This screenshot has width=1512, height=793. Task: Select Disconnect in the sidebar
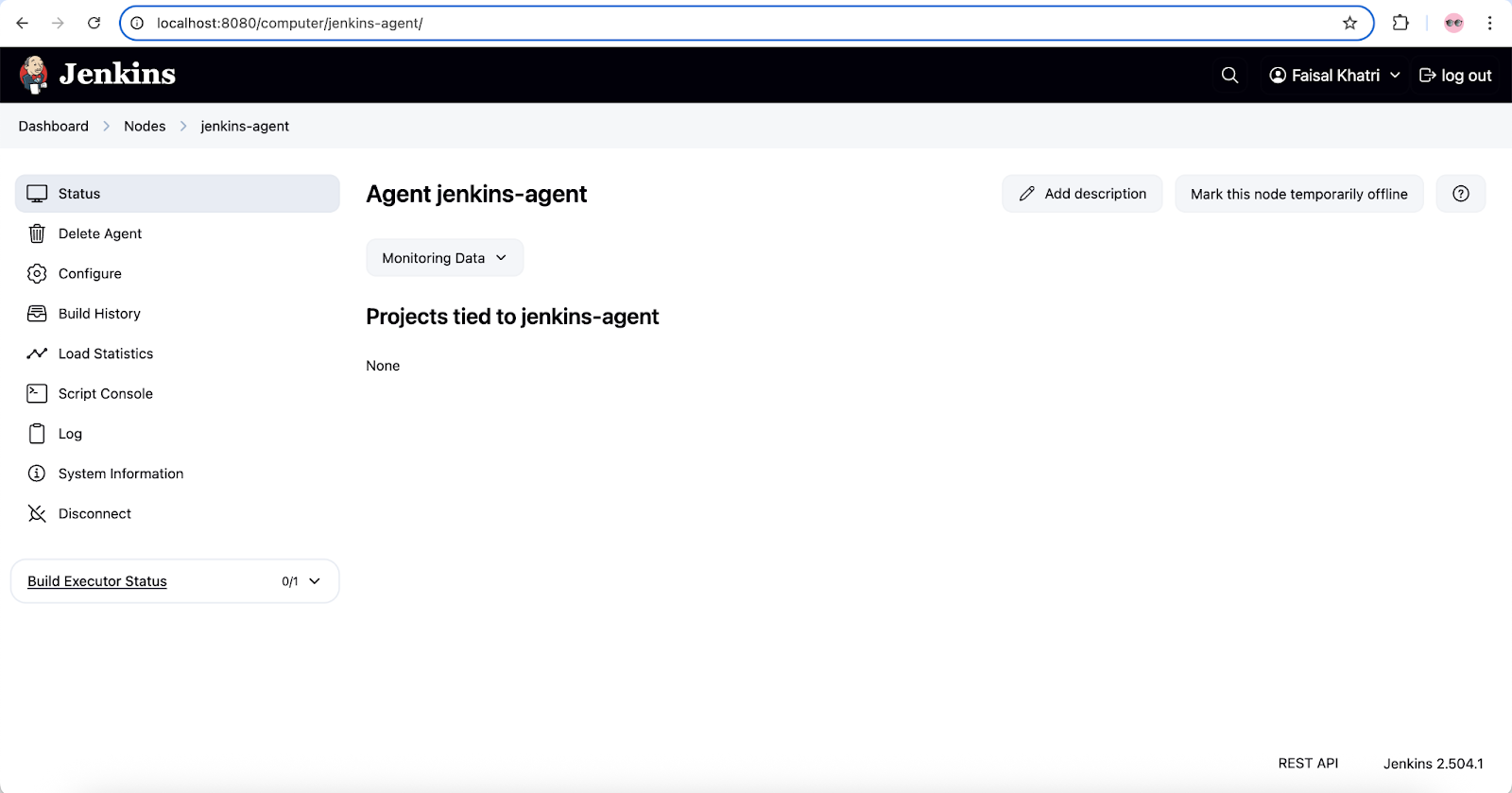pyautogui.click(x=178, y=513)
